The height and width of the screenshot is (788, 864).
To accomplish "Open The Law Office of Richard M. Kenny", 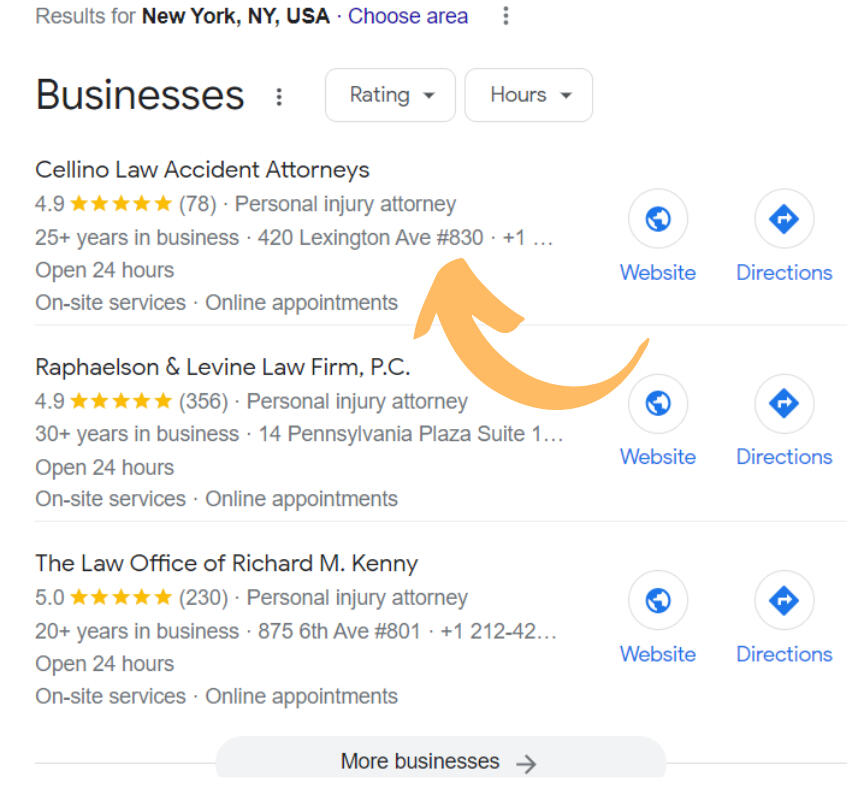I will point(226,563).
